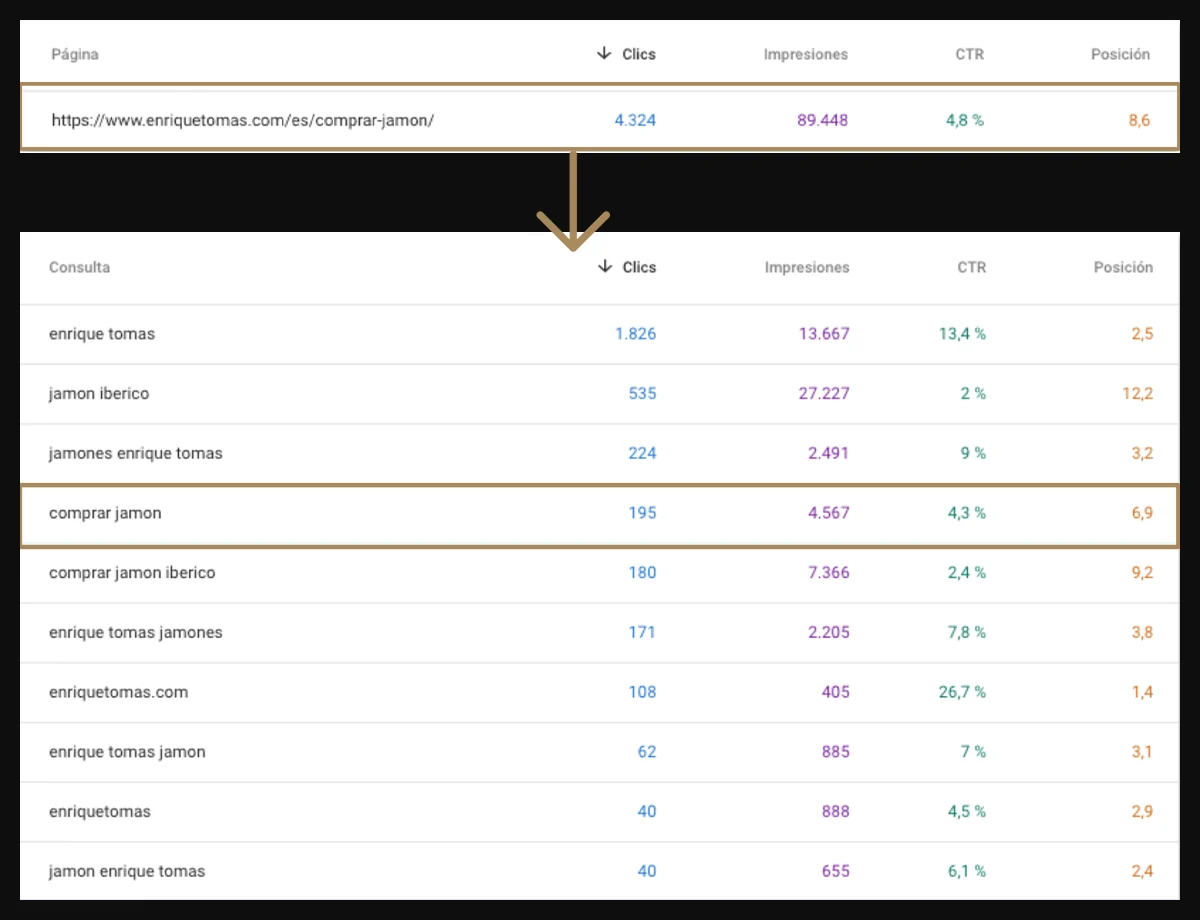Click the 180 clicks value
Image resolution: width=1200 pixels, height=920 pixels.
(643, 573)
